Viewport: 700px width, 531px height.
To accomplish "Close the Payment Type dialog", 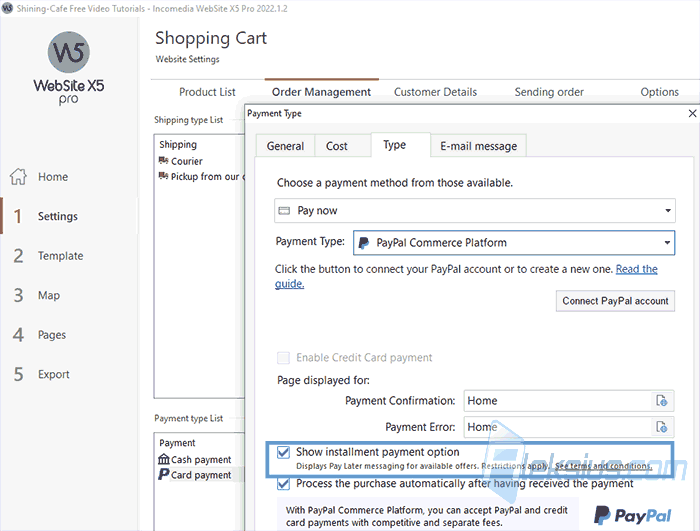I will 692,113.
